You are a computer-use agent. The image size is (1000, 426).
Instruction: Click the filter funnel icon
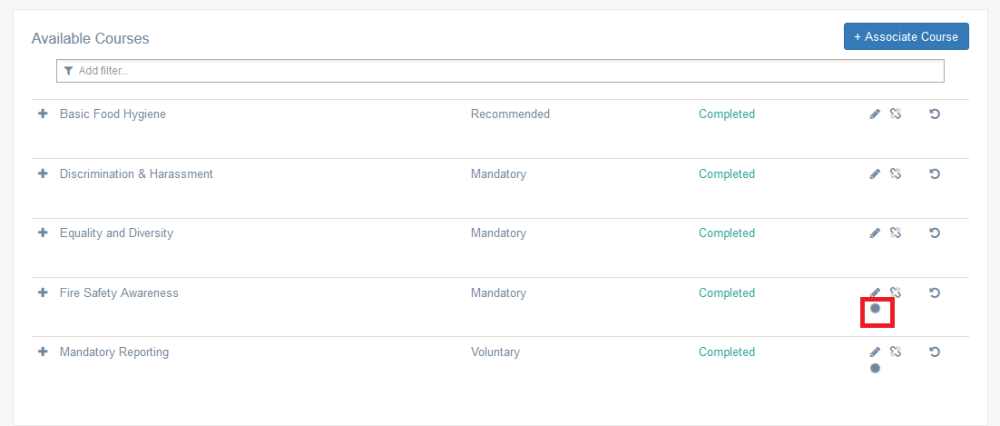tap(68, 71)
